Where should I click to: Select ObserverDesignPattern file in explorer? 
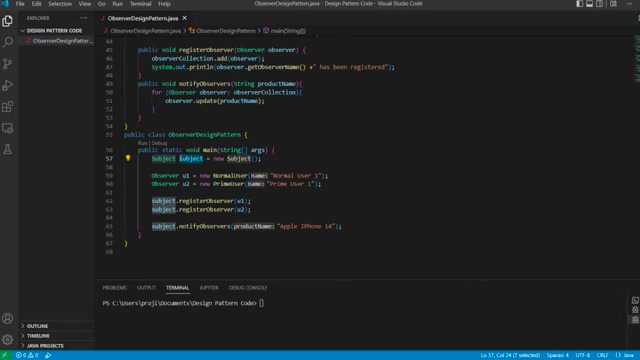coord(57,41)
